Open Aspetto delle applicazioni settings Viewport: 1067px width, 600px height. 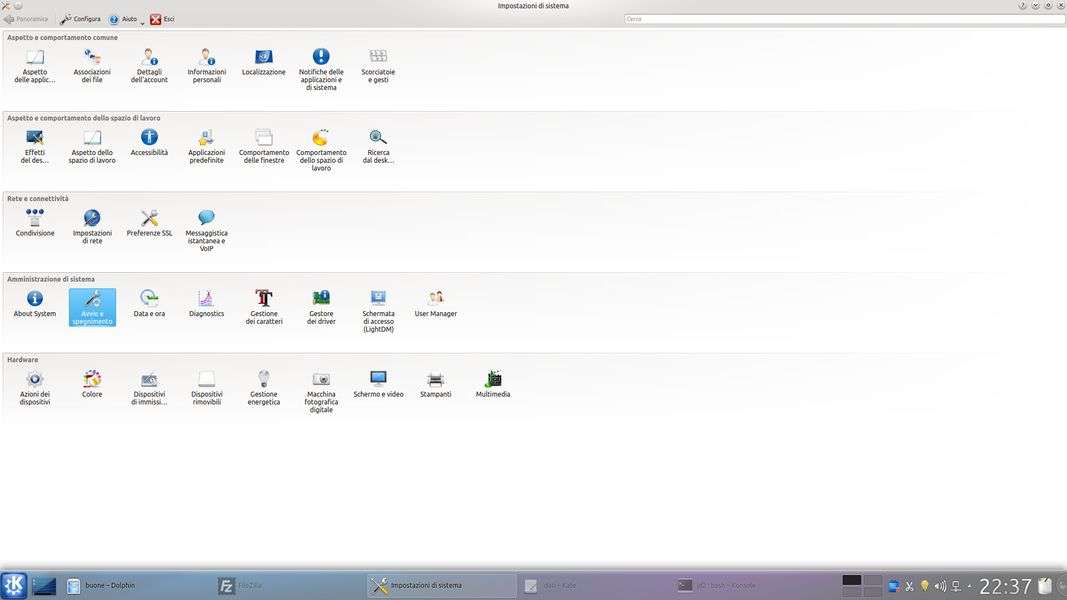35,66
